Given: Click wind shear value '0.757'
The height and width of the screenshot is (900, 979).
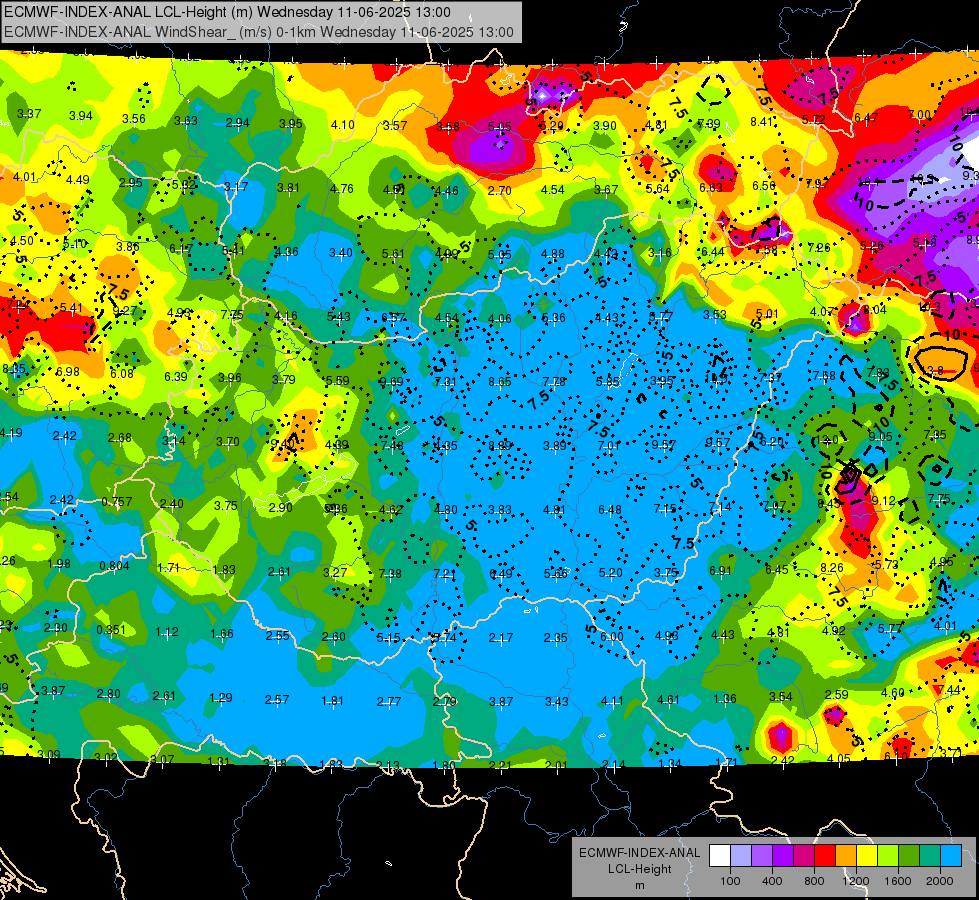Looking at the screenshot, I should pos(117,502).
